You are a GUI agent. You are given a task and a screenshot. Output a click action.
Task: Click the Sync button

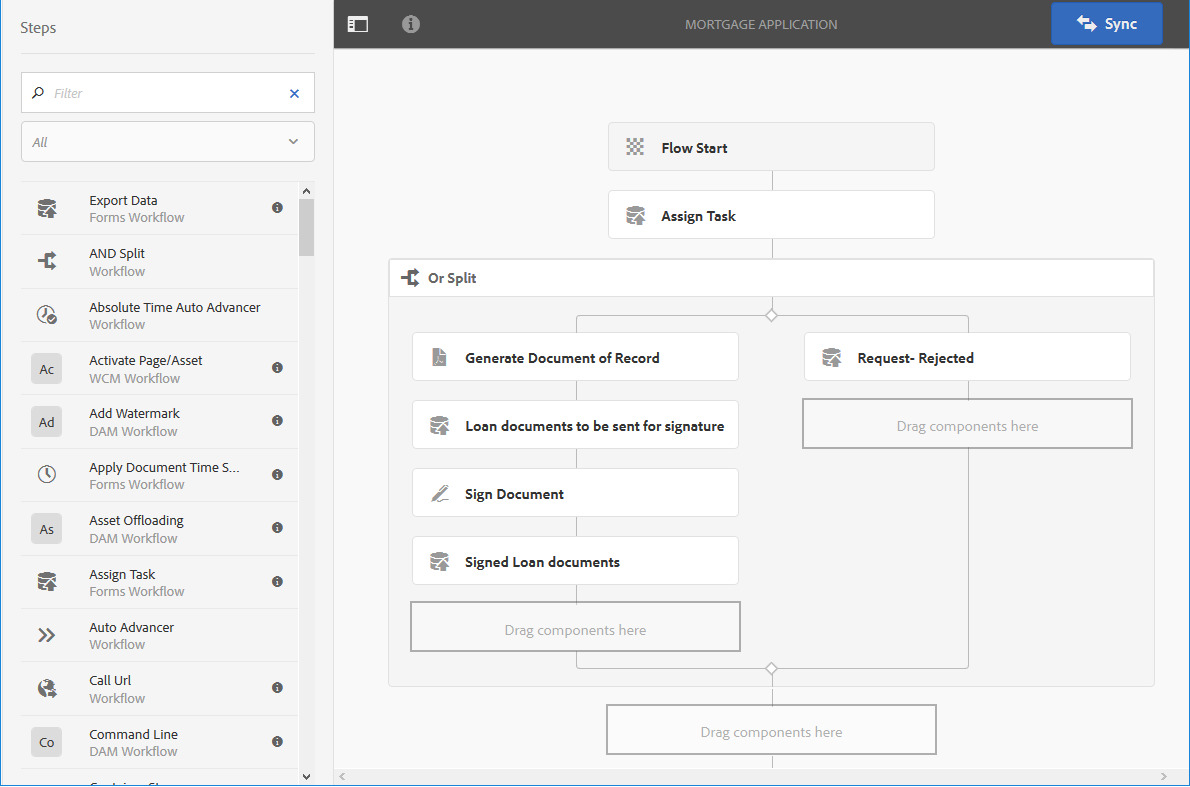click(1107, 24)
